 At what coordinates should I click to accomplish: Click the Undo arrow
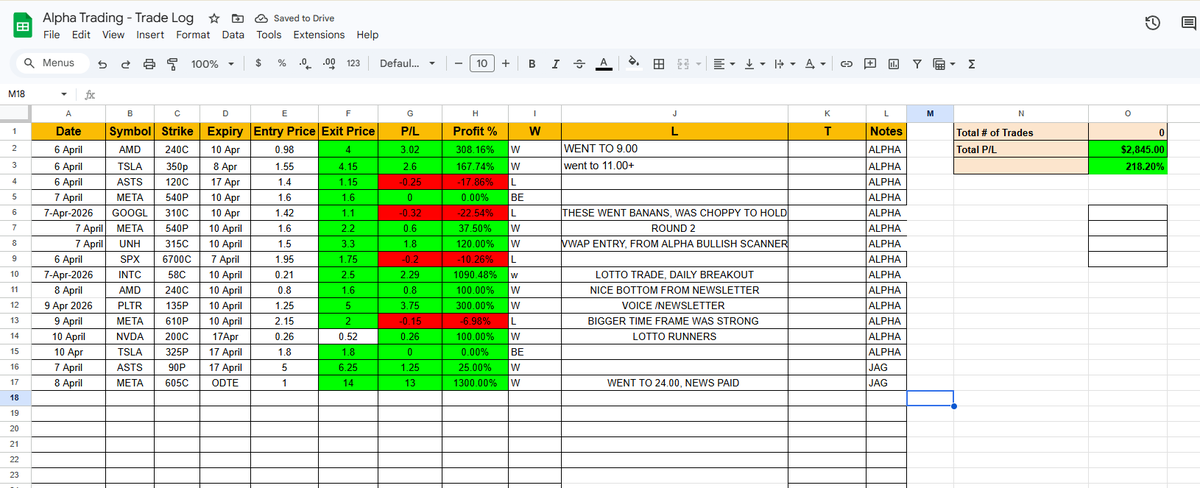(104, 63)
